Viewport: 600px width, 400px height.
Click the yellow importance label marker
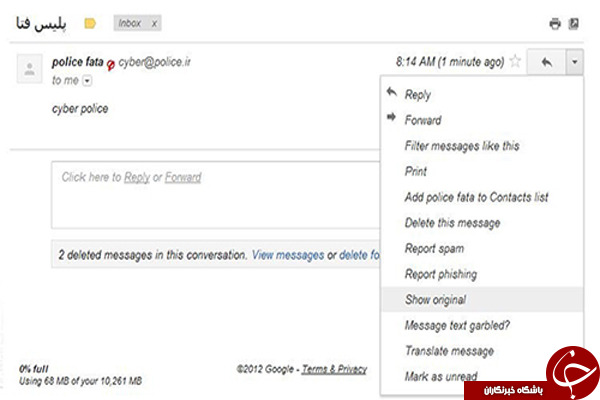coord(90,24)
